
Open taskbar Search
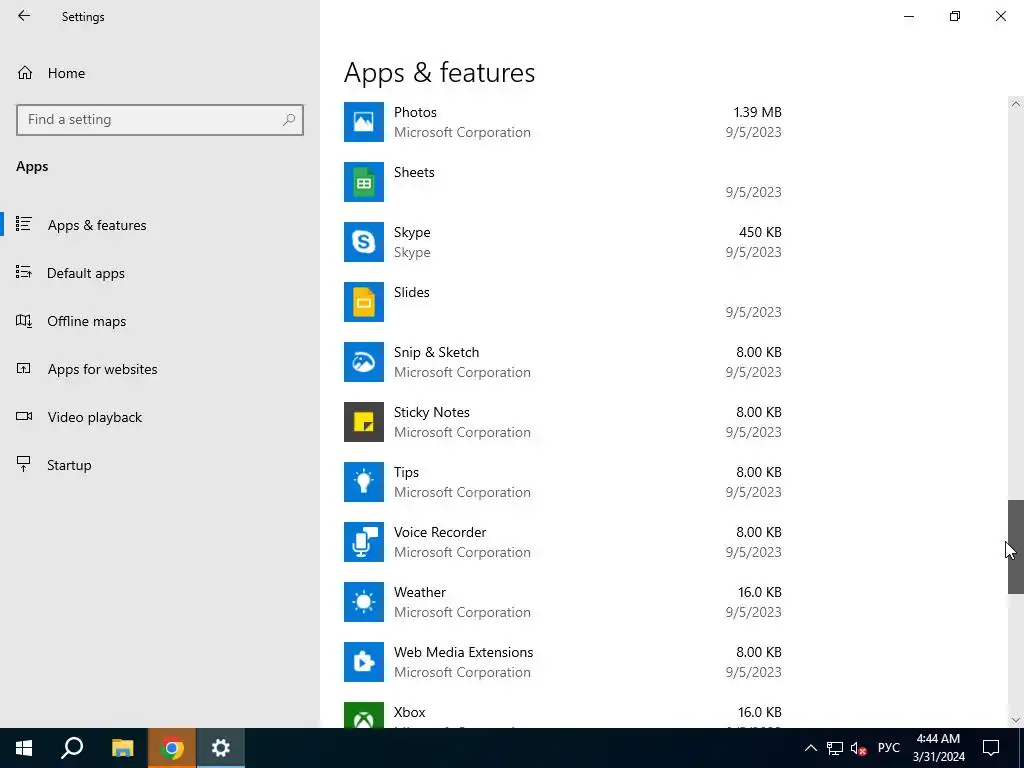72,748
